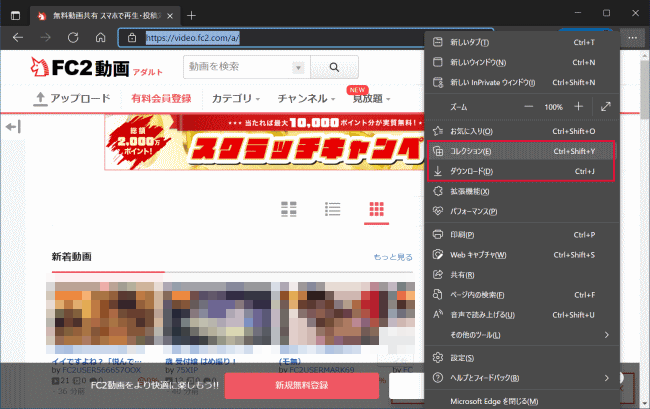Choose Microsoft Edge を閉じる
The width and height of the screenshot is (650, 409).
[522, 401]
